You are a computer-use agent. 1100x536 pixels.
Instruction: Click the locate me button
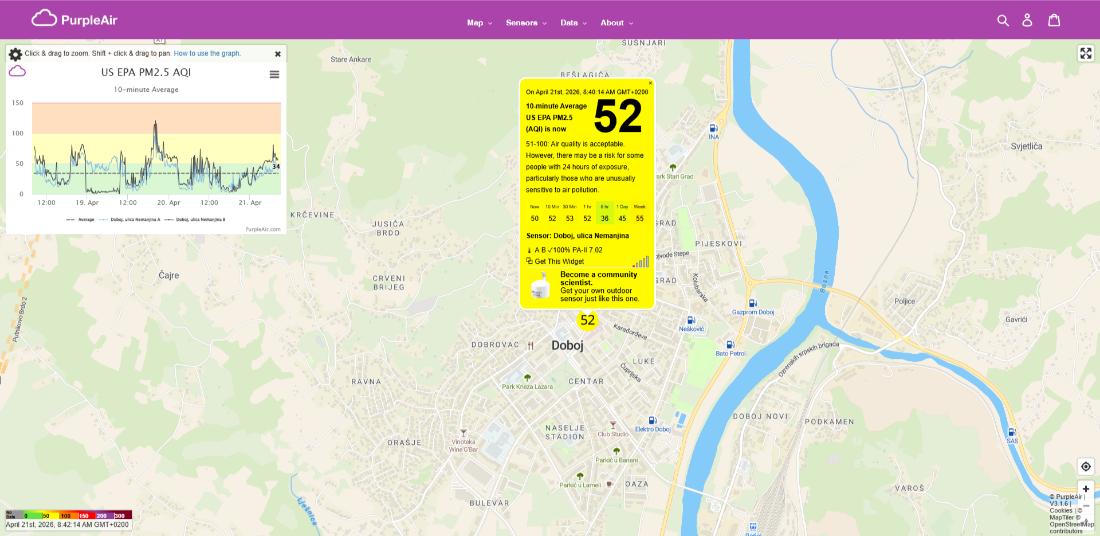[x=1085, y=467]
